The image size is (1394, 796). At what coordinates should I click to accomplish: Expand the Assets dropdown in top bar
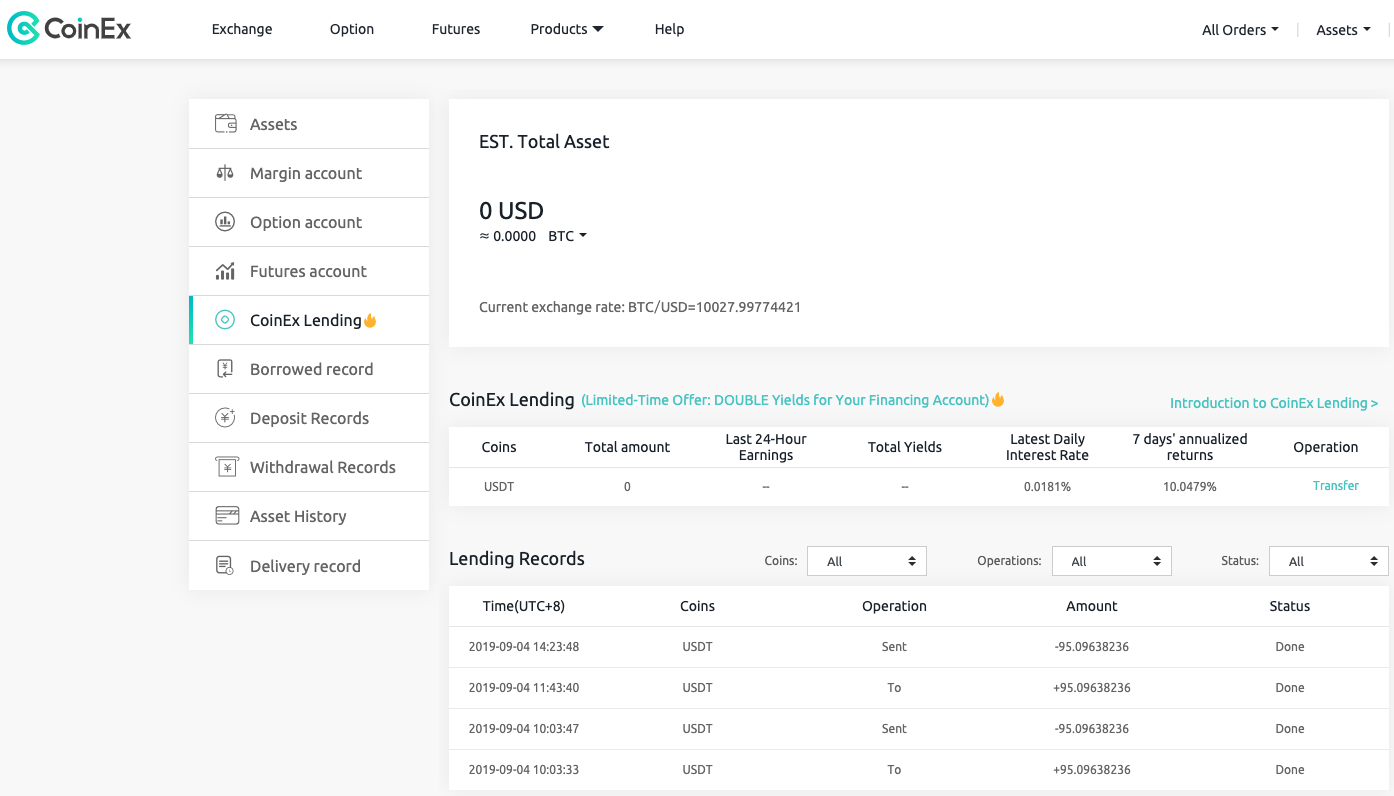tap(1343, 30)
